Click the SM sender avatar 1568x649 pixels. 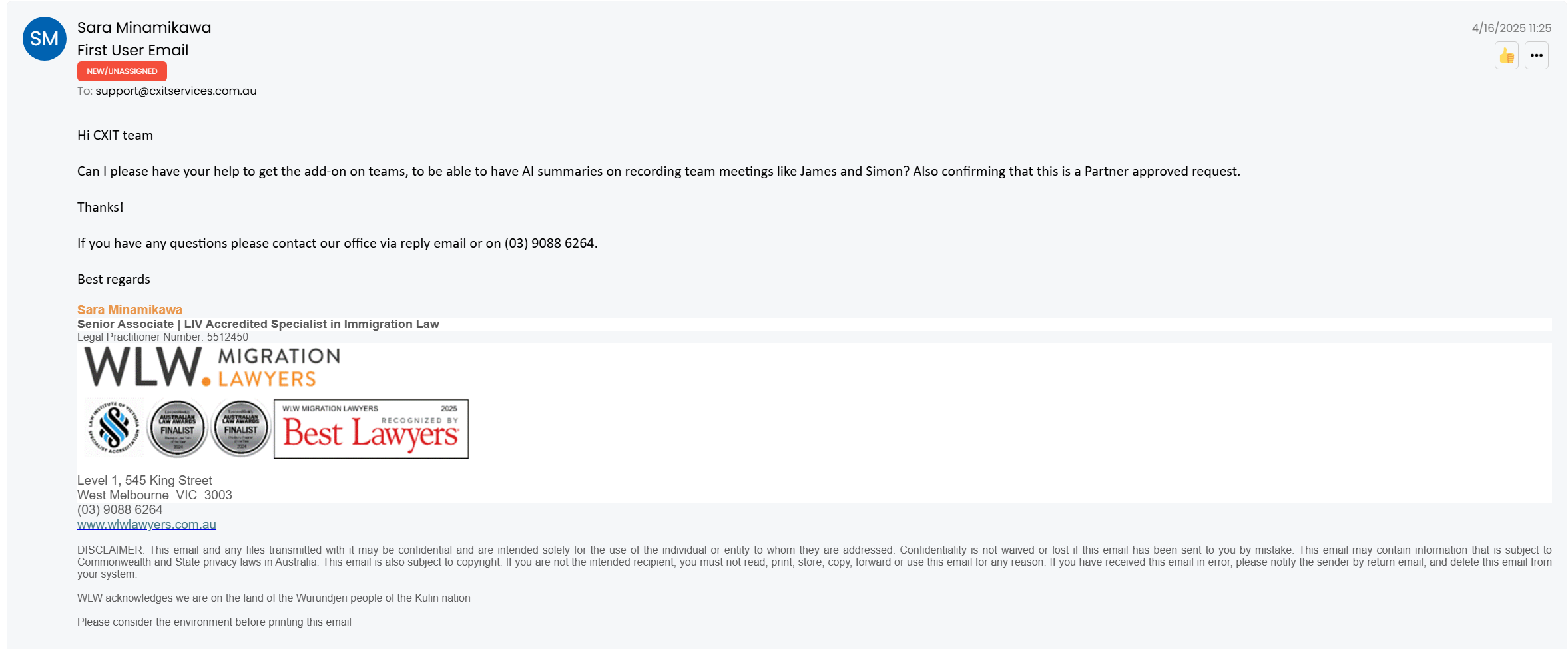point(45,39)
